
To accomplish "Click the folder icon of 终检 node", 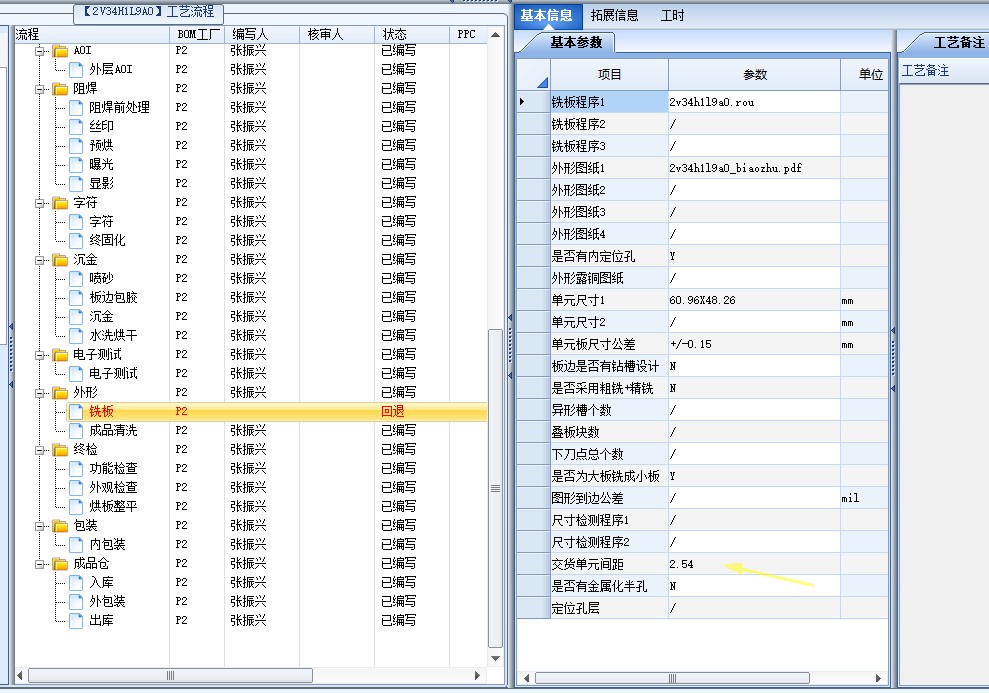I will (60, 450).
